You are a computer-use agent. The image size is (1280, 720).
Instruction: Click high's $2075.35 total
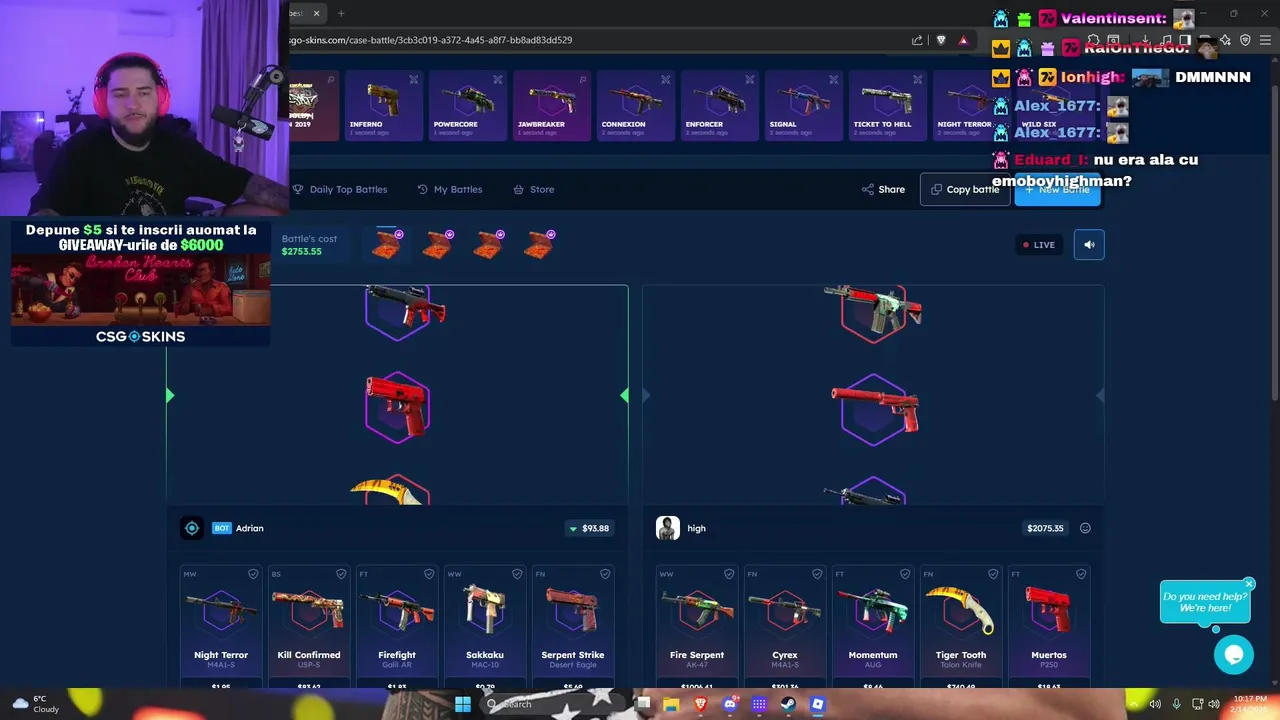1045,528
